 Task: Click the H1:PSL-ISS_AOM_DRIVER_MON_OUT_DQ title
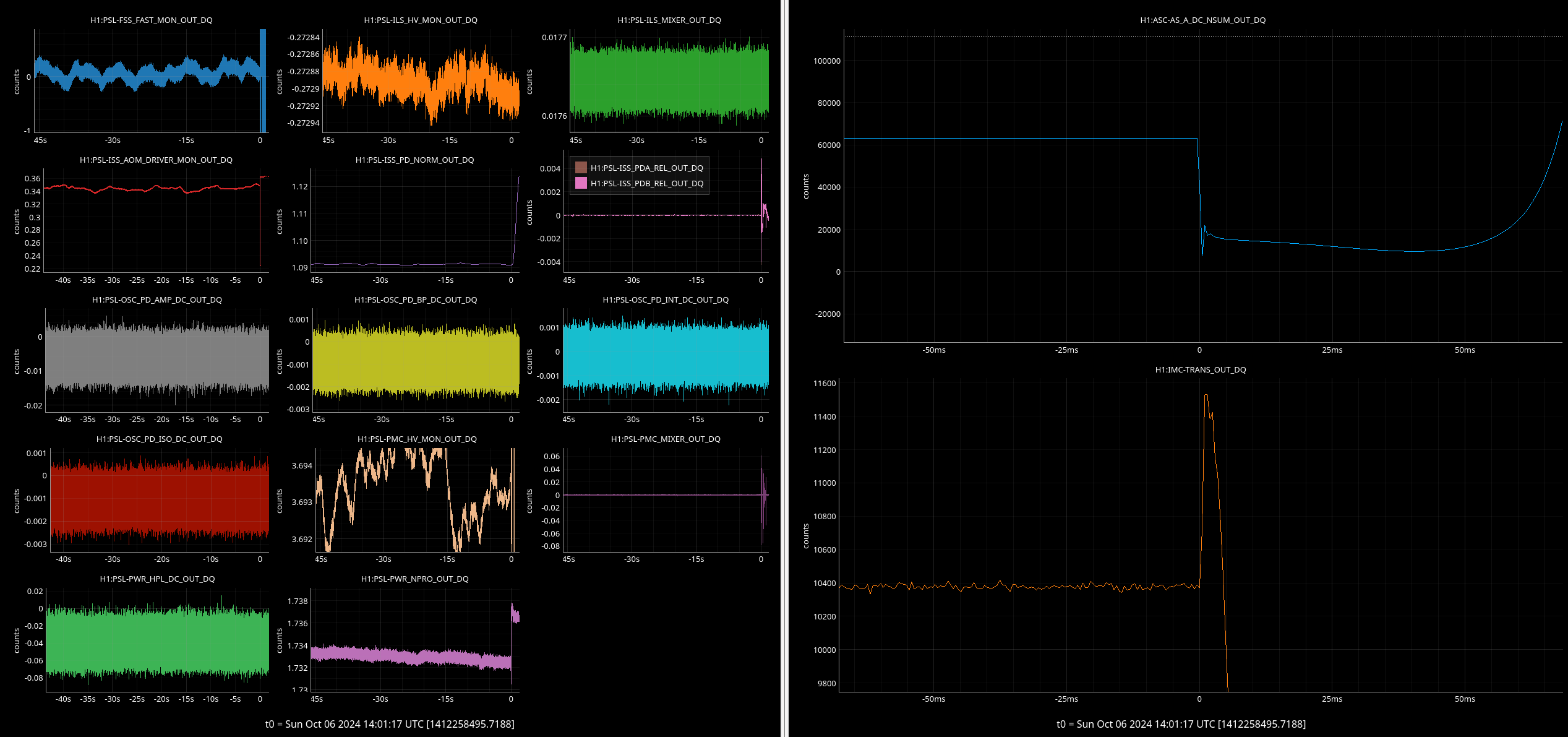[x=156, y=160]
